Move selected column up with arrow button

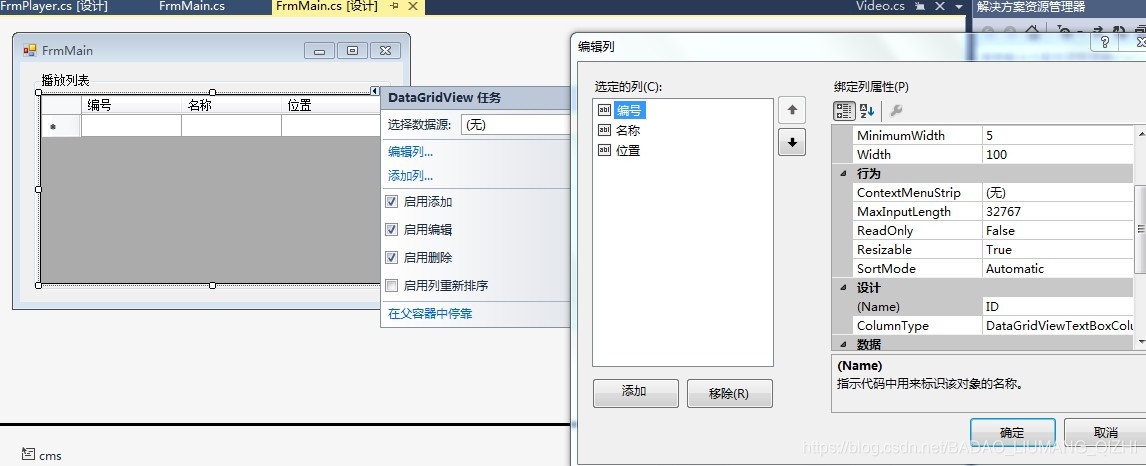coord(792,111)
